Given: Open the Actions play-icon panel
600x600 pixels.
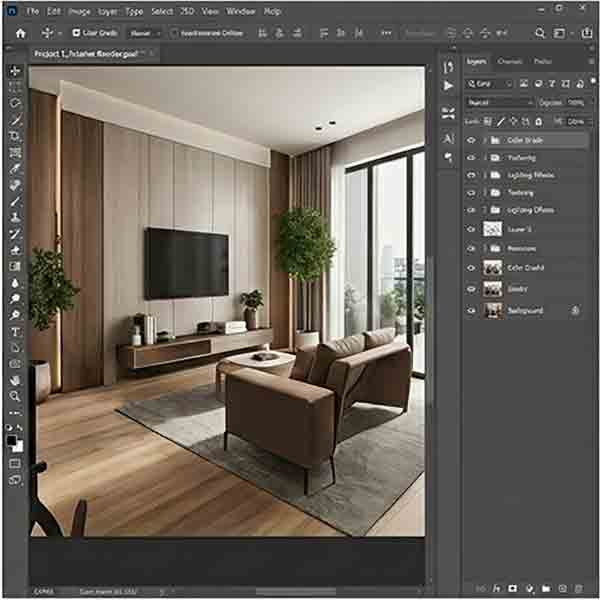Looking at the screenshot, I should tap(448, 86).
